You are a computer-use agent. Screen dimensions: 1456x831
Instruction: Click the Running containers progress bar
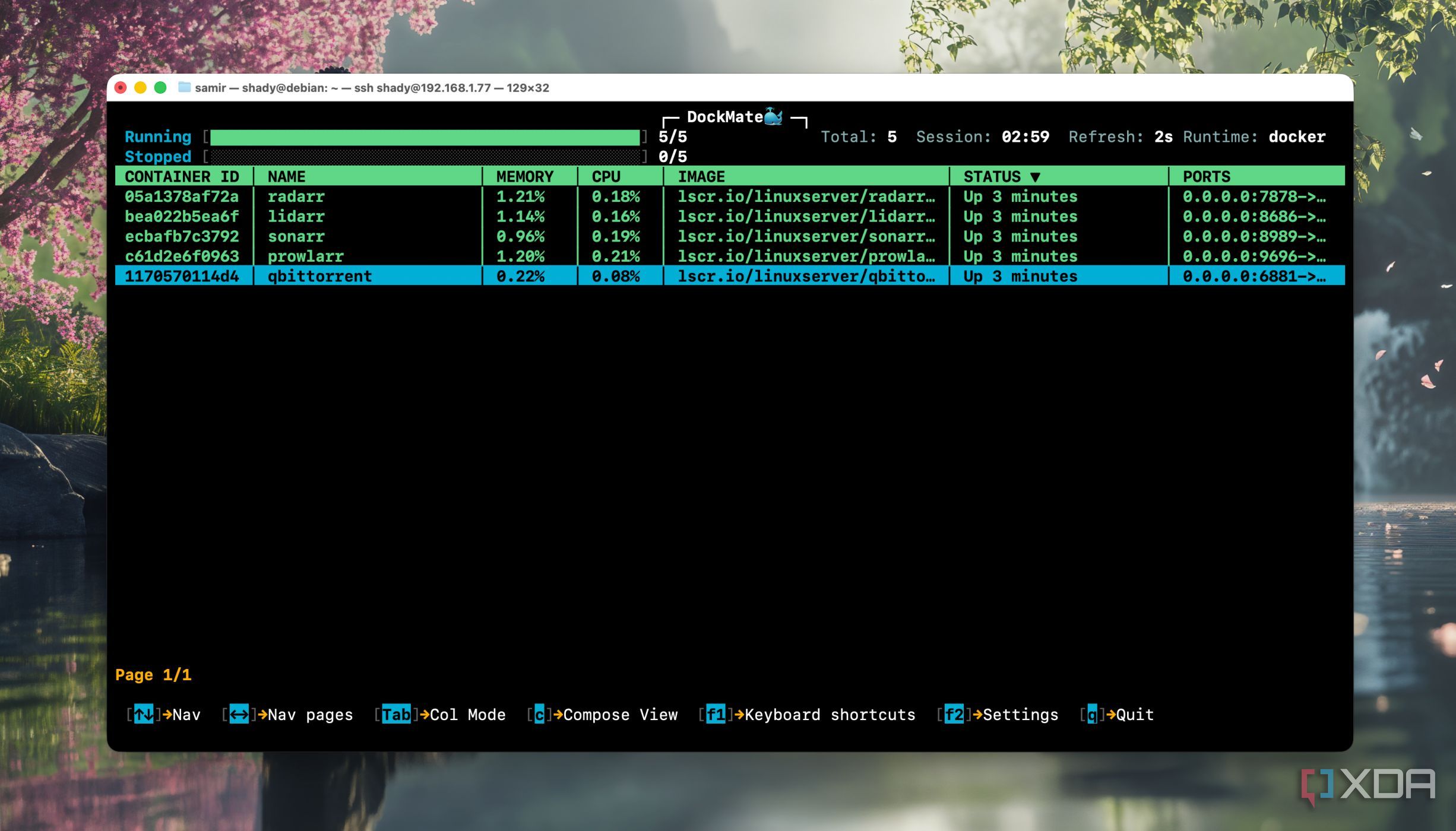(x=425, y=137)
